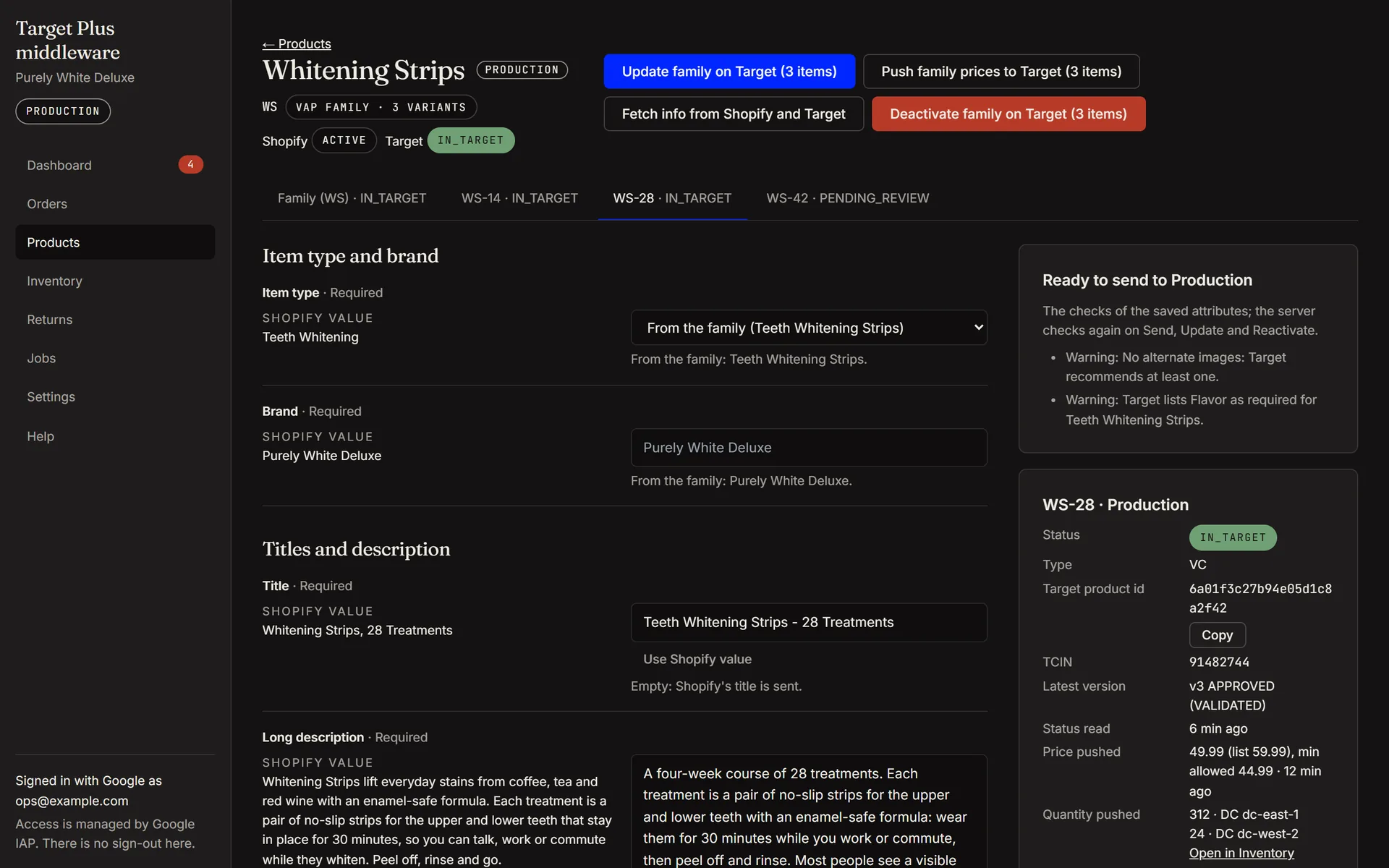
Task: Click the Dashboard notification badge showing 4
Action: pyautogui.click(x=190, y=165)
